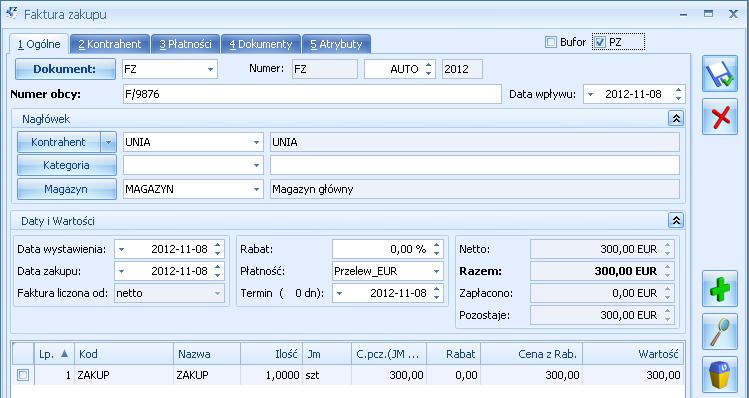Viewport: 749px width, 398px height.
Task: Sort by the C.pcz.(JM column header
Action: (389, 354)
